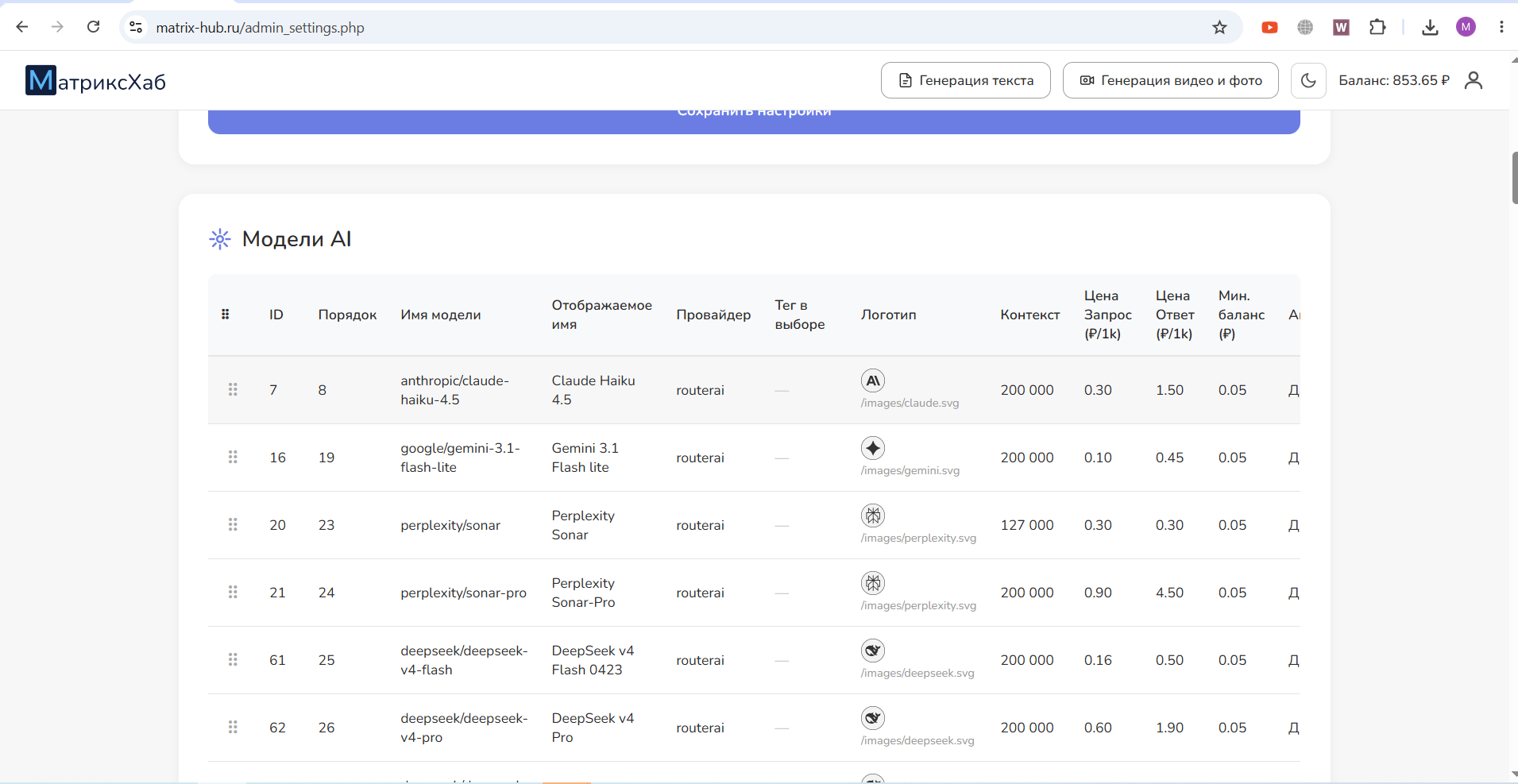Click the Логотип column header
The width and height of the screenshot is (1518, 784).
888,315
